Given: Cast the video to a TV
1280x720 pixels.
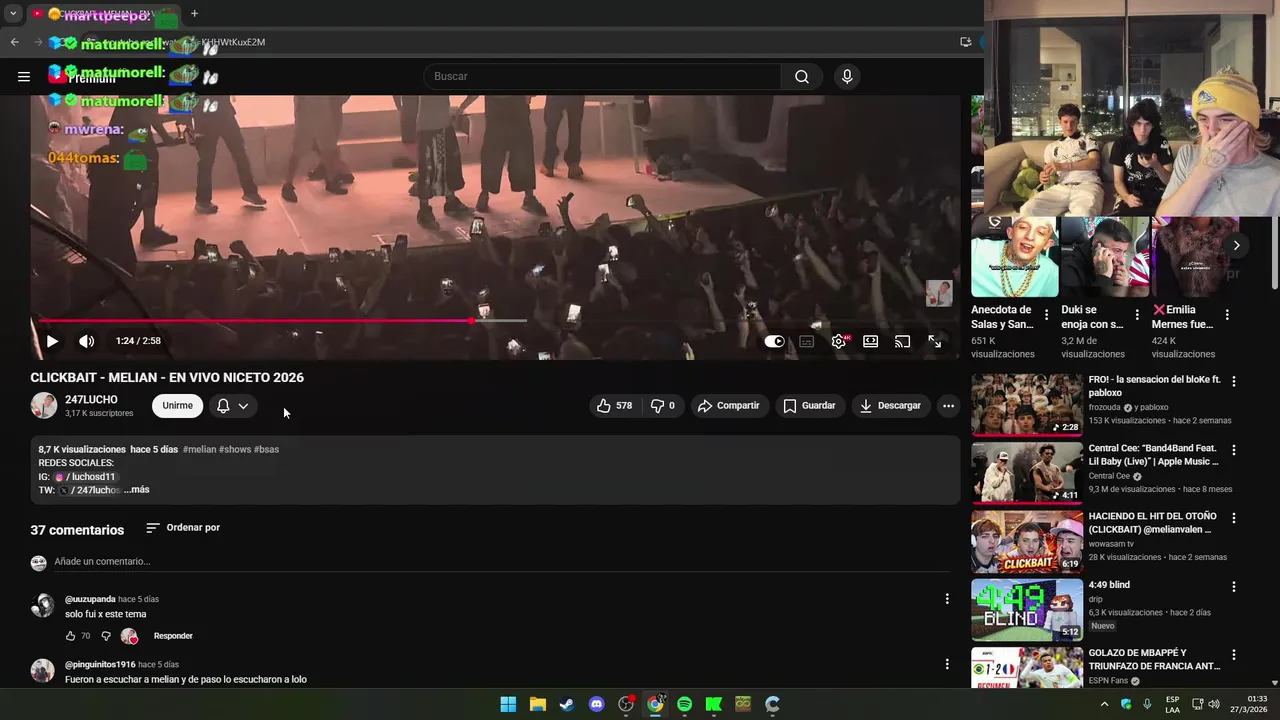Looking at the screenshot, I should pos(902,341).
